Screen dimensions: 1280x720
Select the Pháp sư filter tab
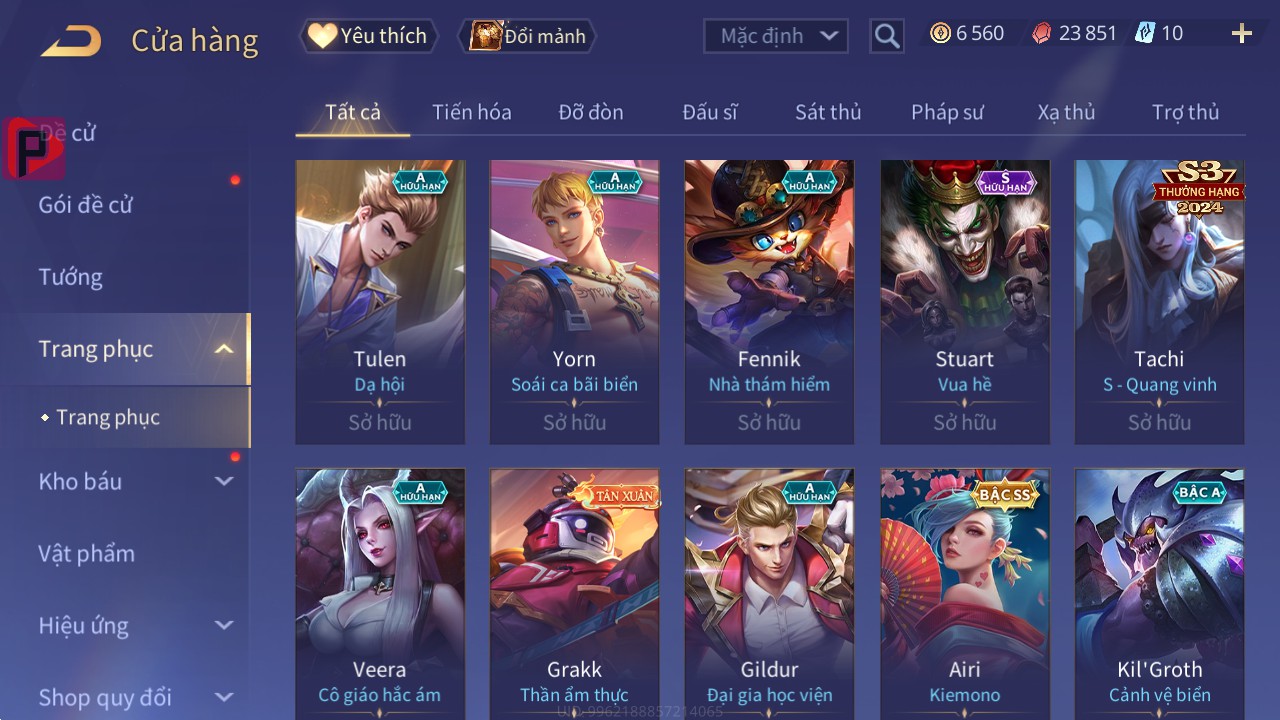(x=947, y=112)
